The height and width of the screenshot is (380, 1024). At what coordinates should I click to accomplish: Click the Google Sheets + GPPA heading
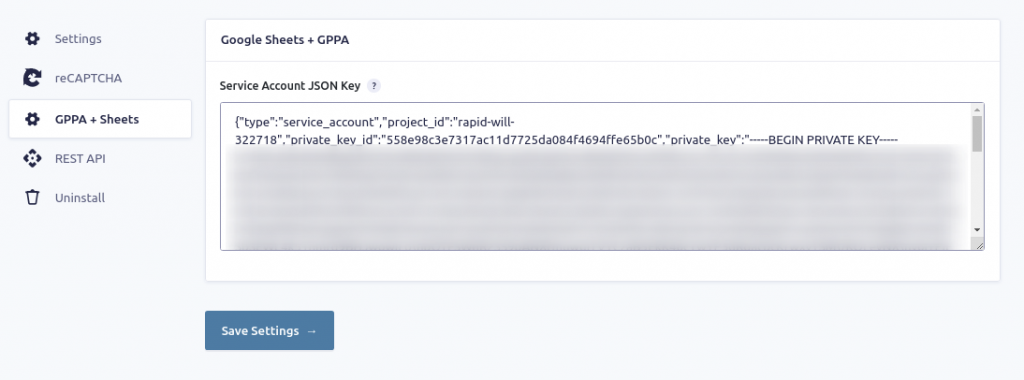tap(285, 40)
